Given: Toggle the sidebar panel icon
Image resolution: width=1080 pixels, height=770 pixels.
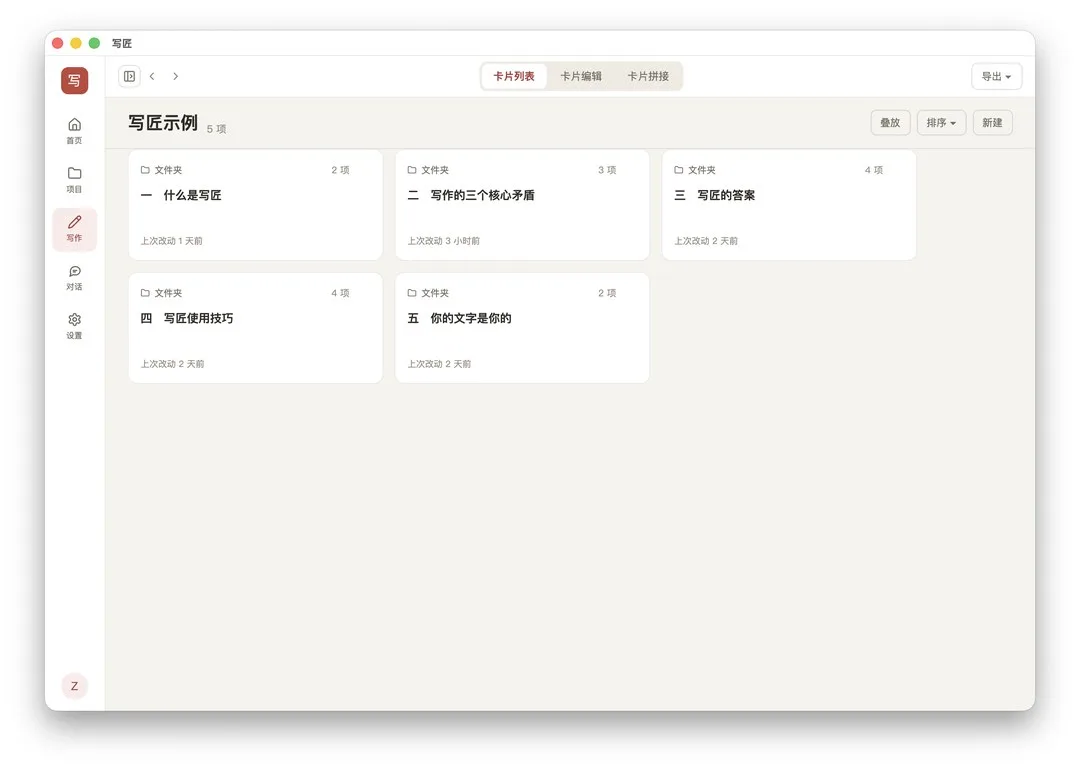Looking at the screenshot, I should 129,76.
